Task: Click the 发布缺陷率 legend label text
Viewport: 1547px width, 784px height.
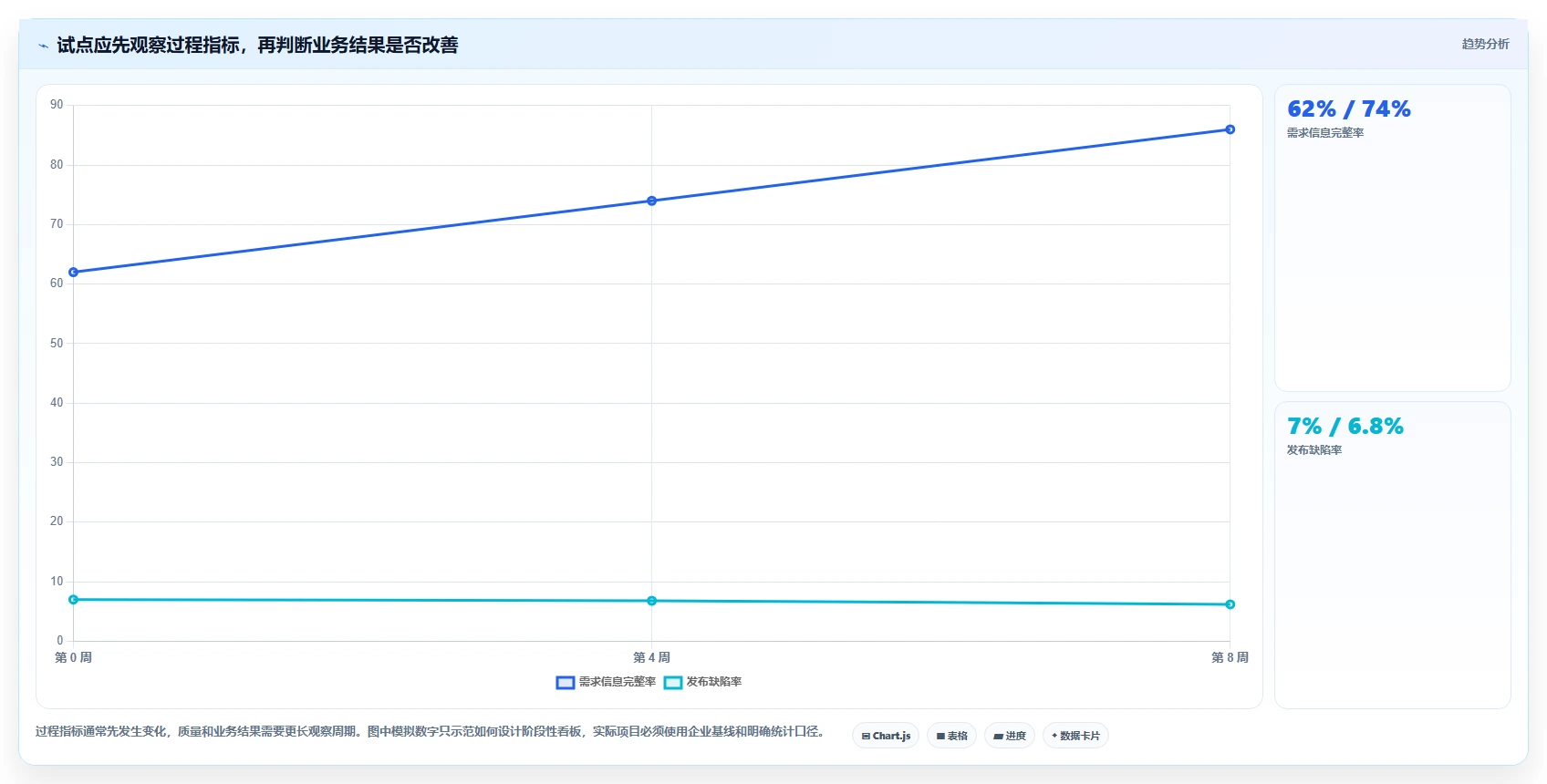Action: 714,682
